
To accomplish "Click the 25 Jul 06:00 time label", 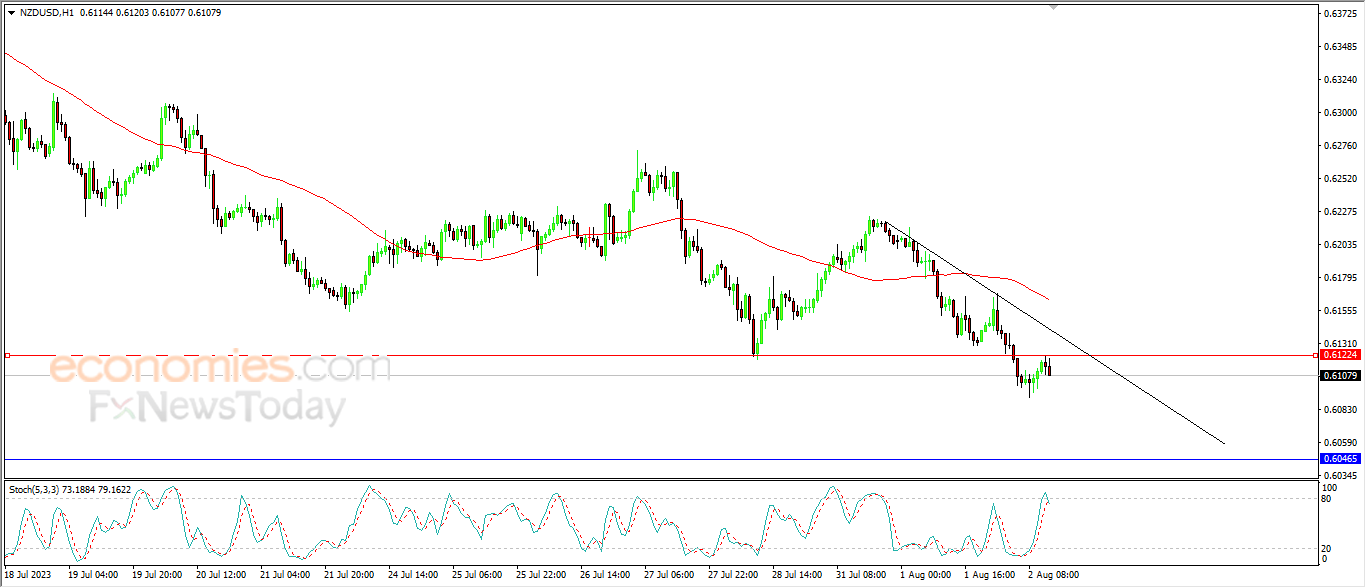I will click(476, 575).
